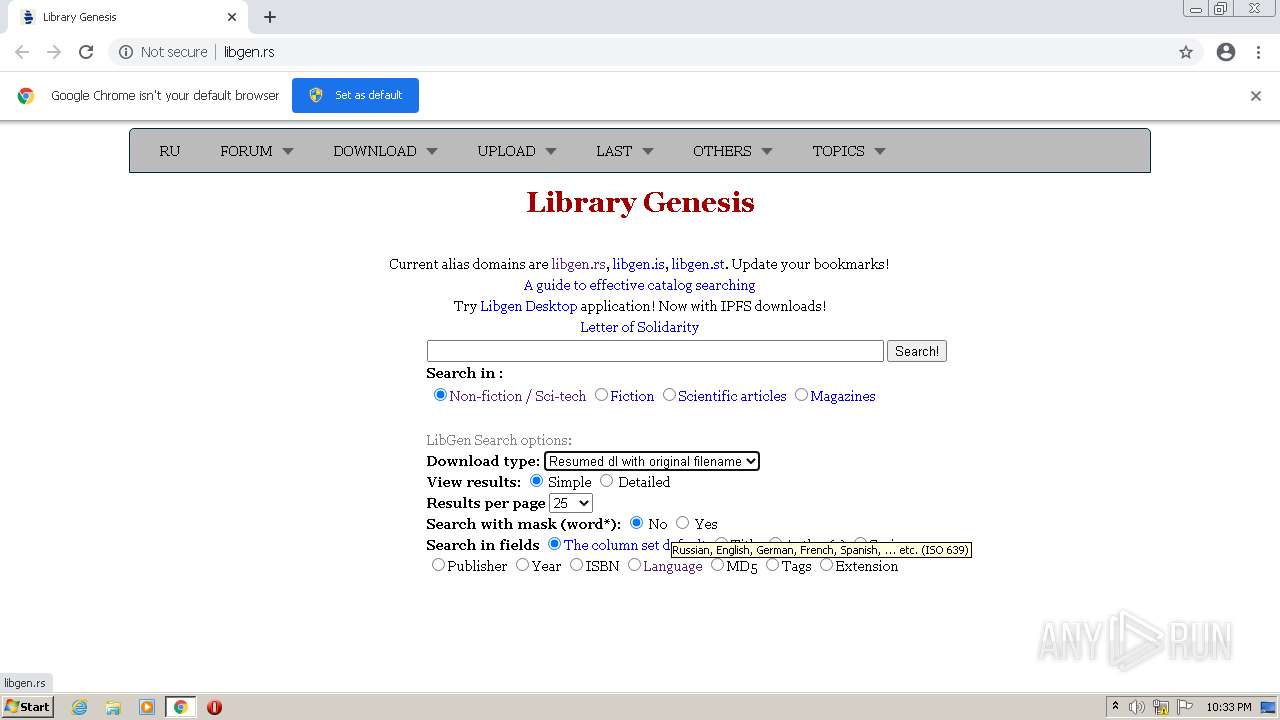Open a new tab with plus button
Screen dimensions: 1280x720
pos(270,17)
